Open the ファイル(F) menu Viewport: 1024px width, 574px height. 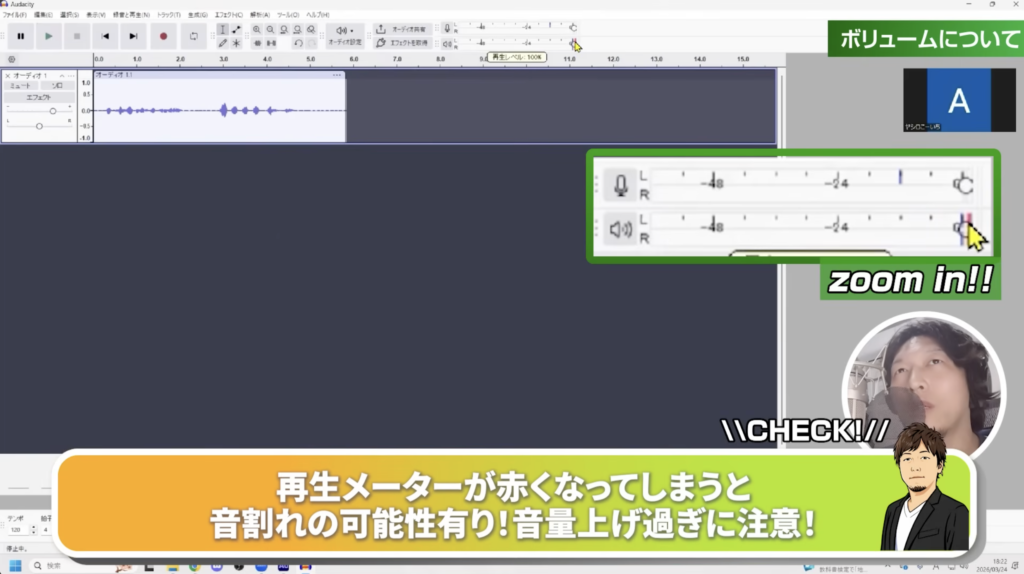tap(14, 15)
